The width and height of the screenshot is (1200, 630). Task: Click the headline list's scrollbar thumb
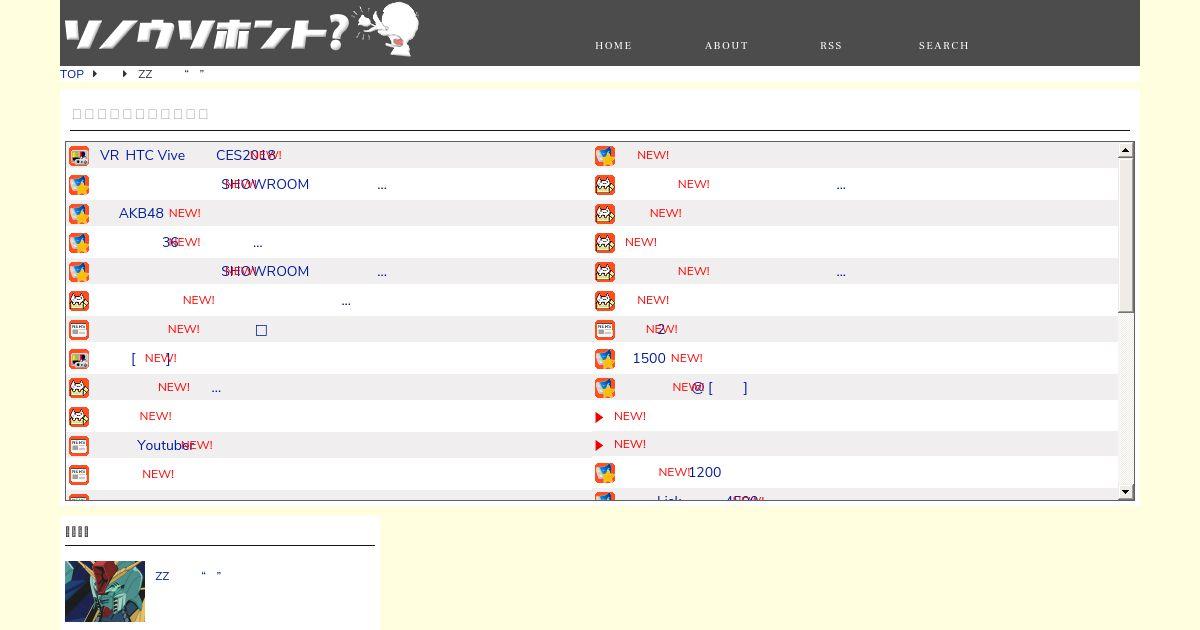coord(1126,235)
